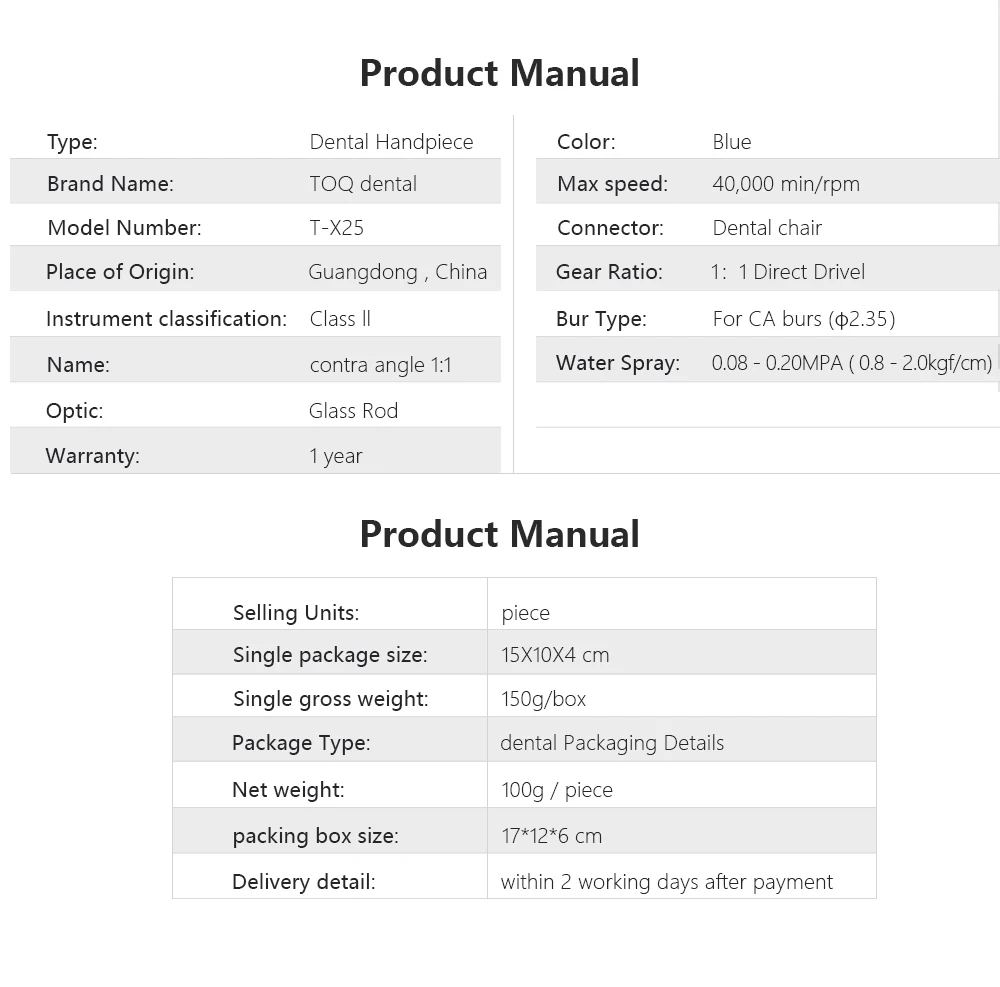The height and width of the screenshot is (987, 1000).
Task: Select the For CA burs value
Action: [x=804, y=318]
